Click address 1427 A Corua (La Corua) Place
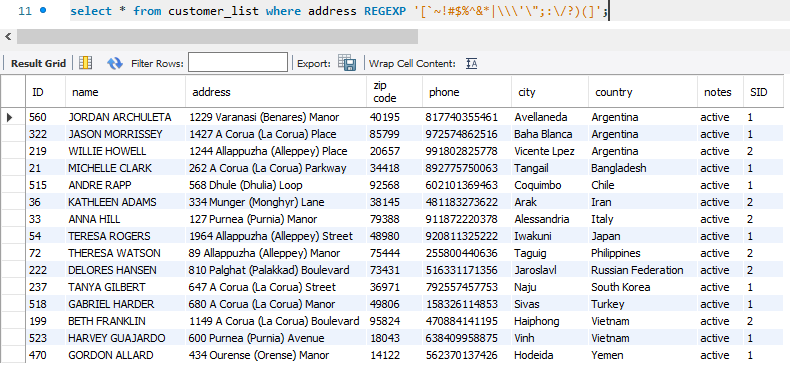790x372 pixels. tap(262, 134)
